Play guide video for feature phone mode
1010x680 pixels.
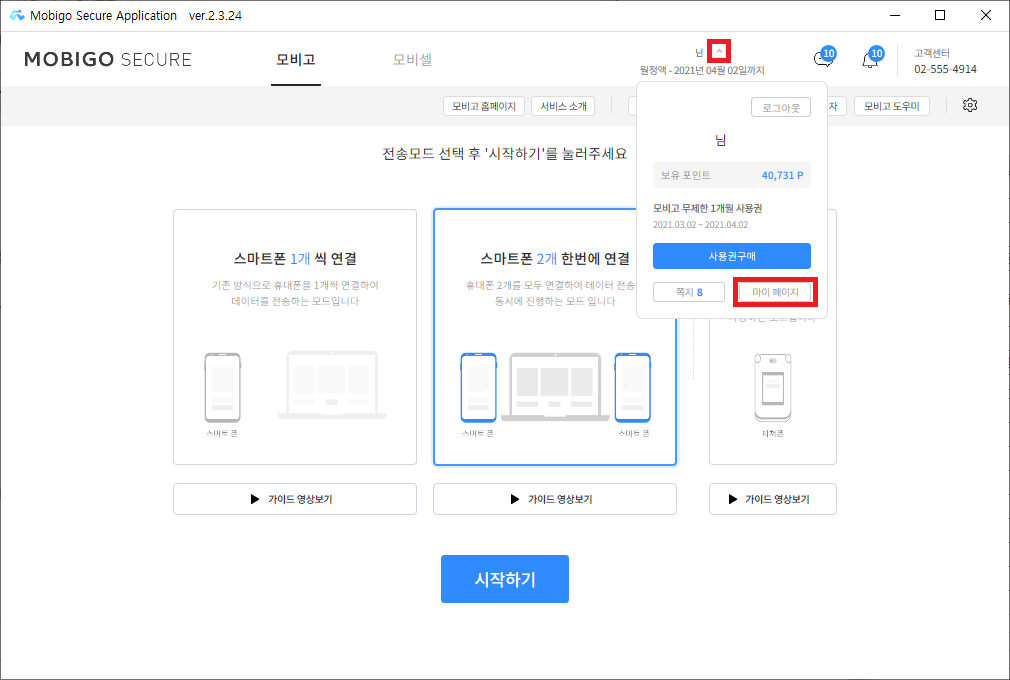[772, 499]
